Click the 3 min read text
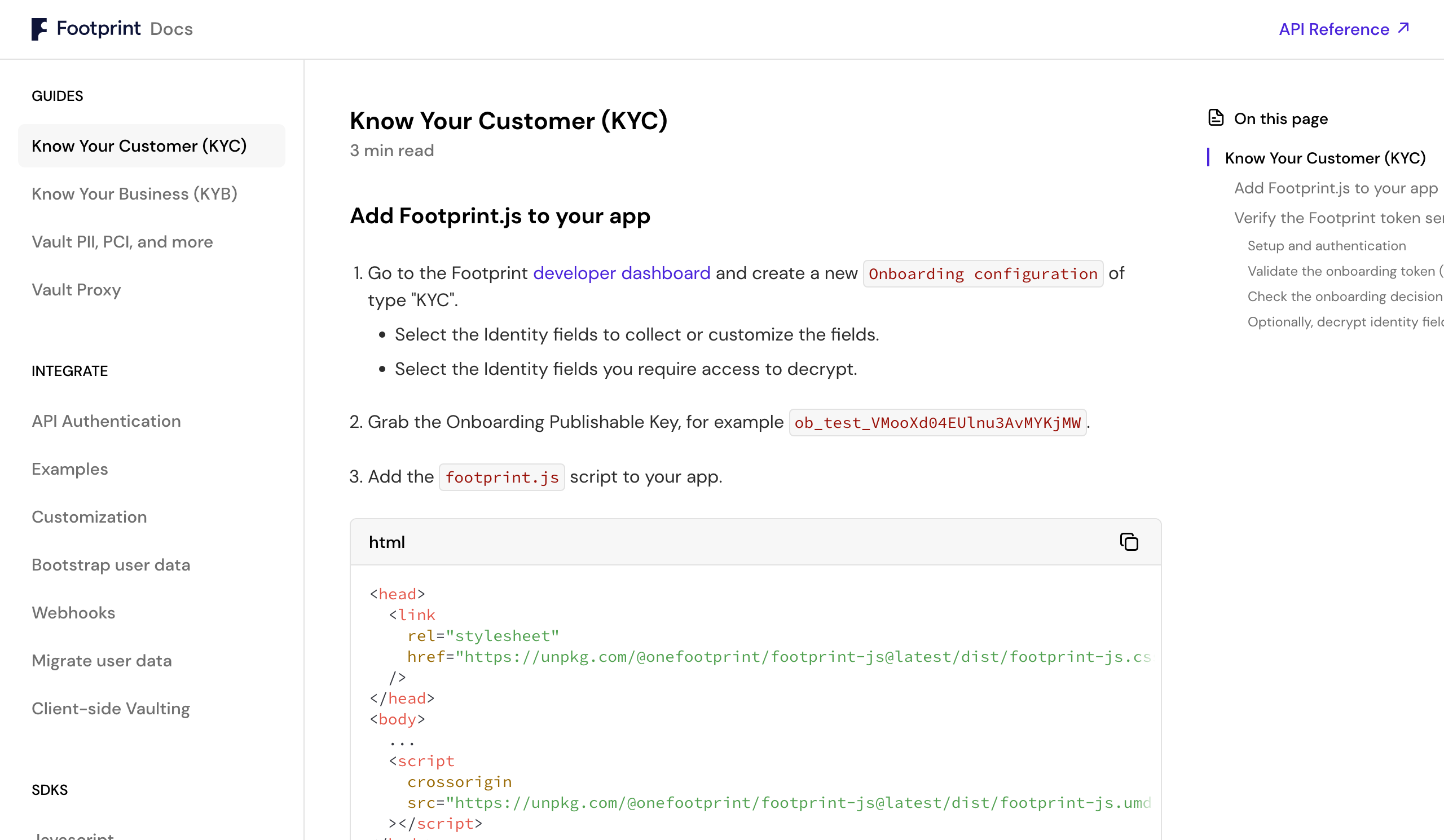 [392, 151]
